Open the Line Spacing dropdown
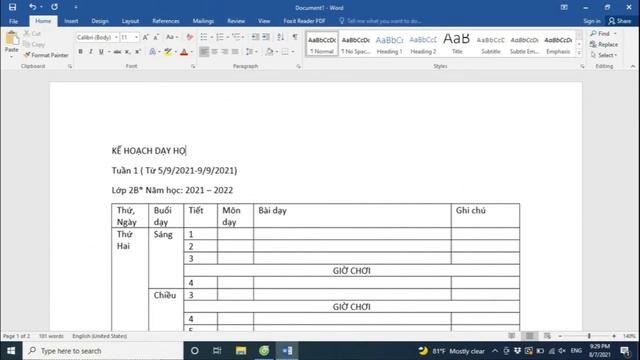 pos(251,52)
